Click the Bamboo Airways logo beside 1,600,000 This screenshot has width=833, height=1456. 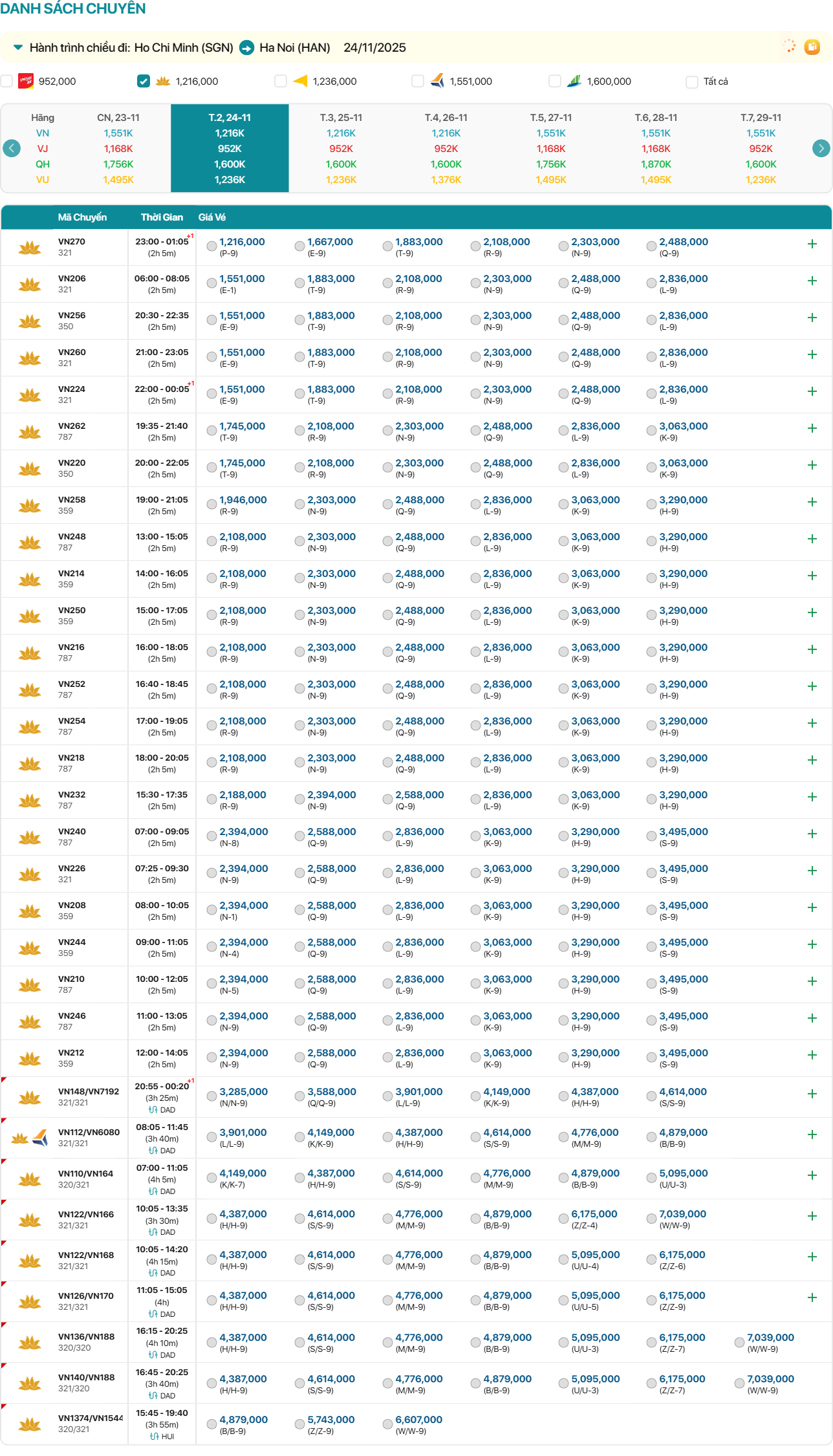574,81
